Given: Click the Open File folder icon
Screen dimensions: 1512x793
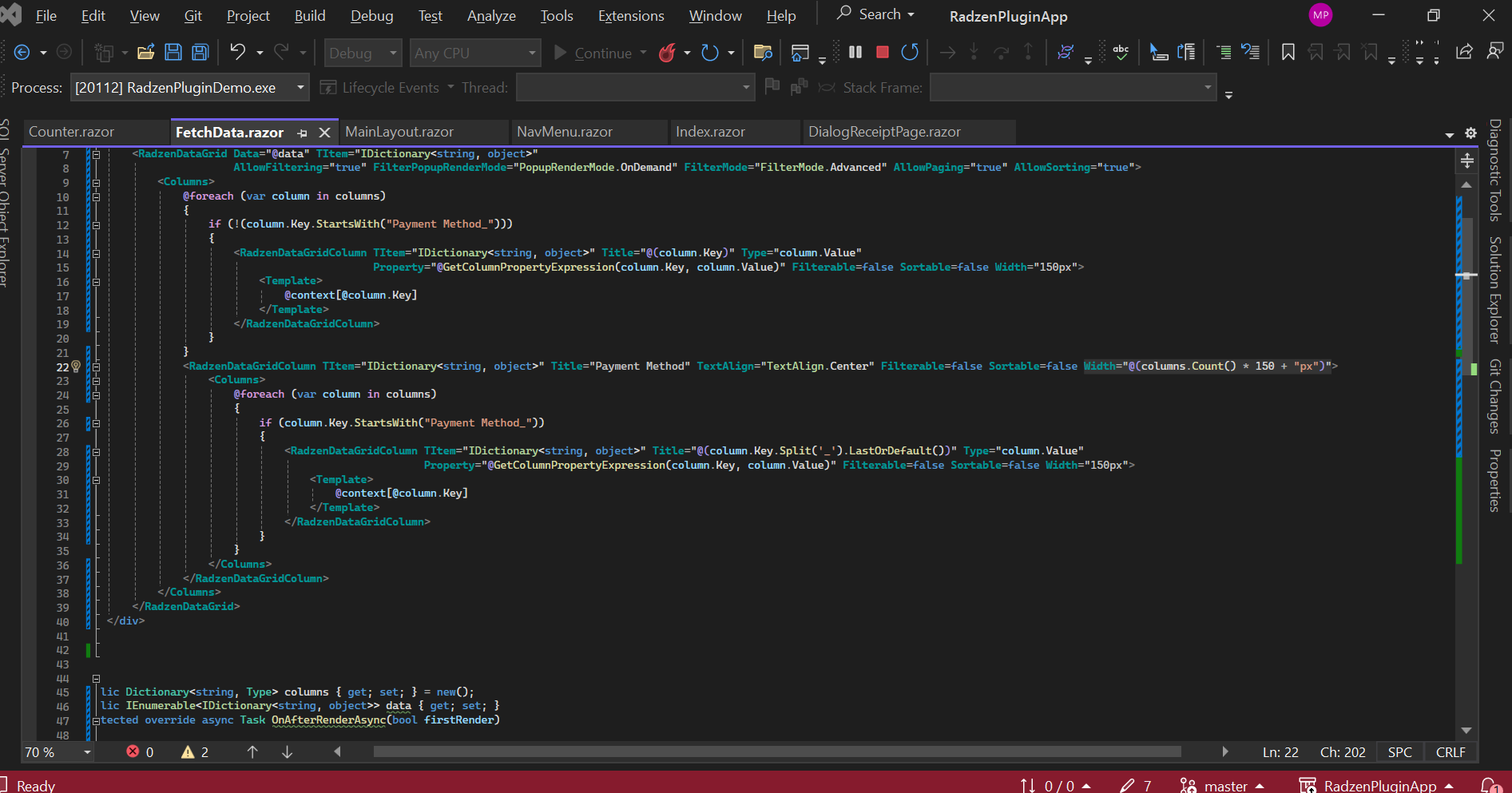Looking at the screenshot, I should (x=145, y=53).
